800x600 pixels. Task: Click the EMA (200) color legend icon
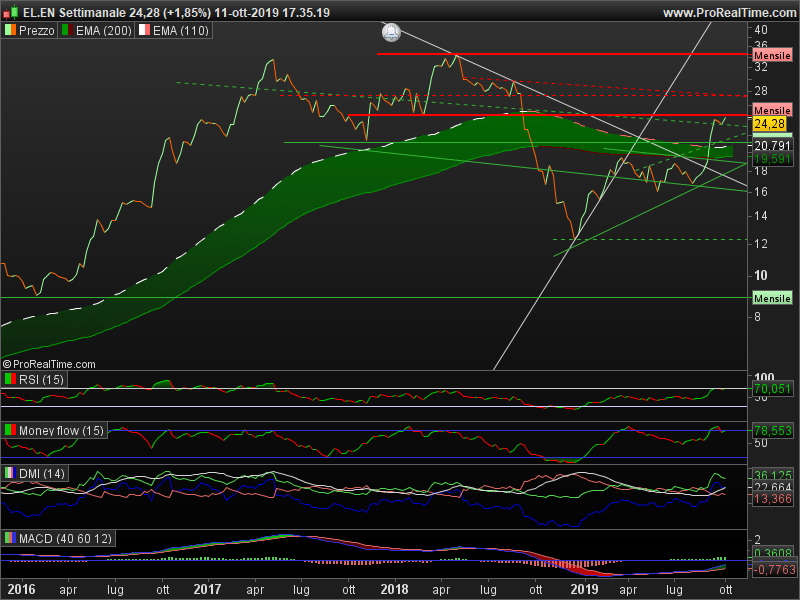point(67,31)
